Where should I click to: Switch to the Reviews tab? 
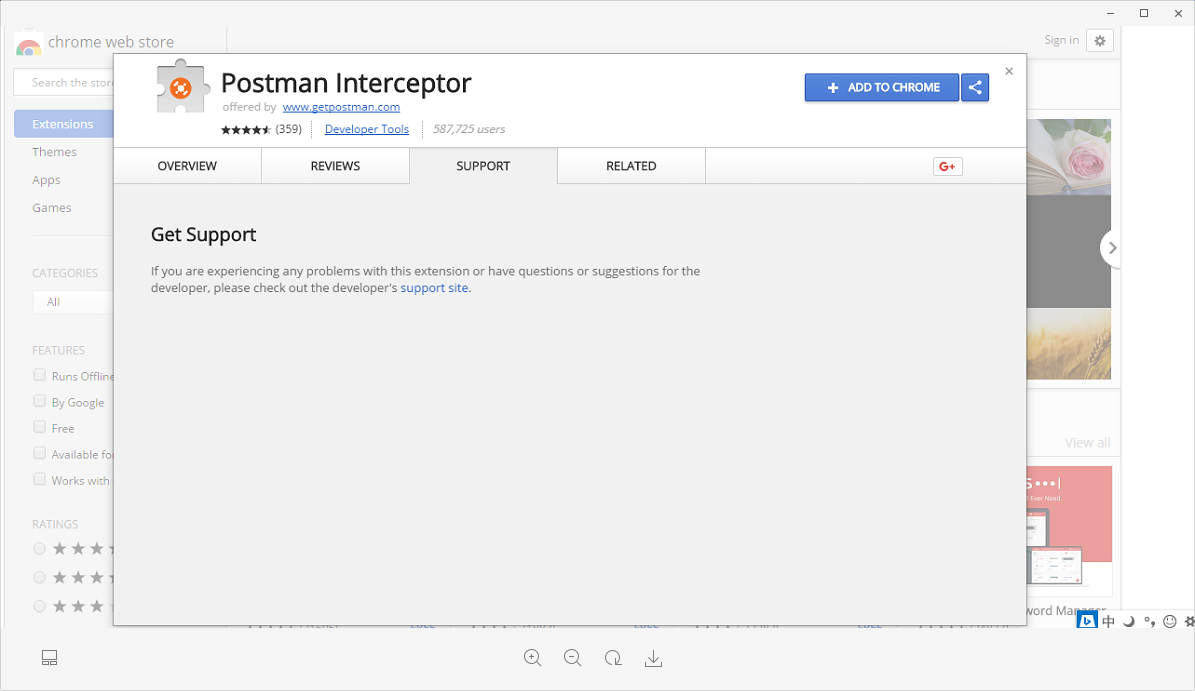[x=335, y=166]
